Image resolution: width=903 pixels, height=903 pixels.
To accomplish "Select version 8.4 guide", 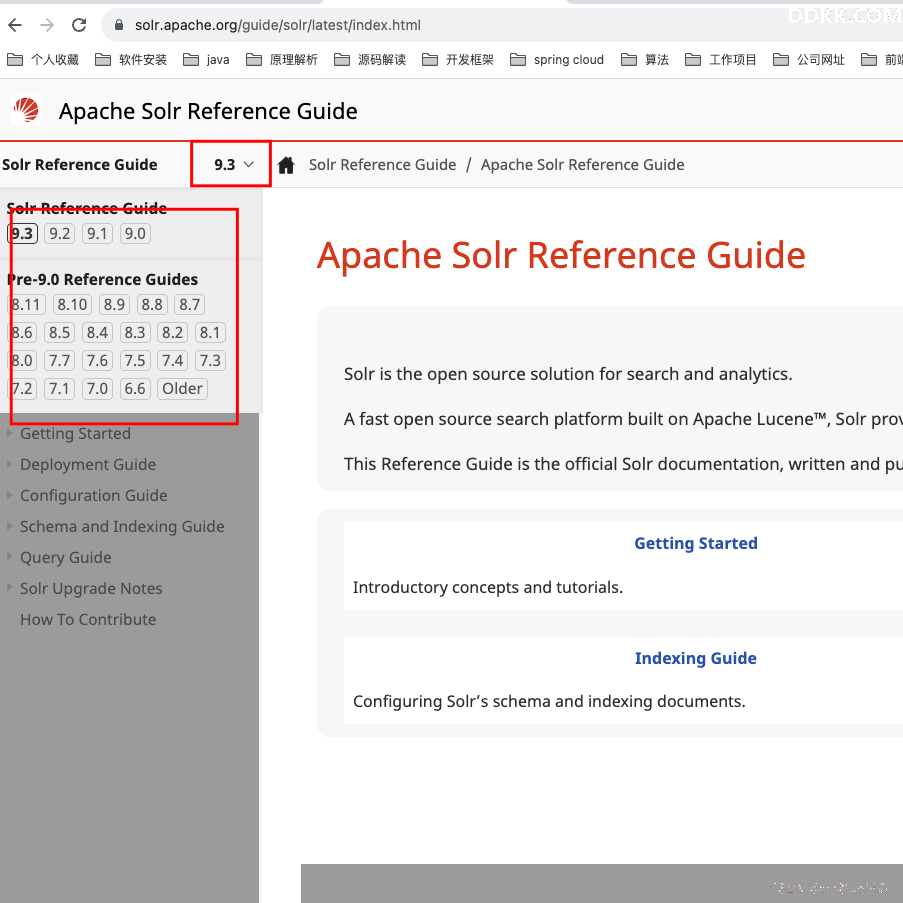I will coord(97,333).
